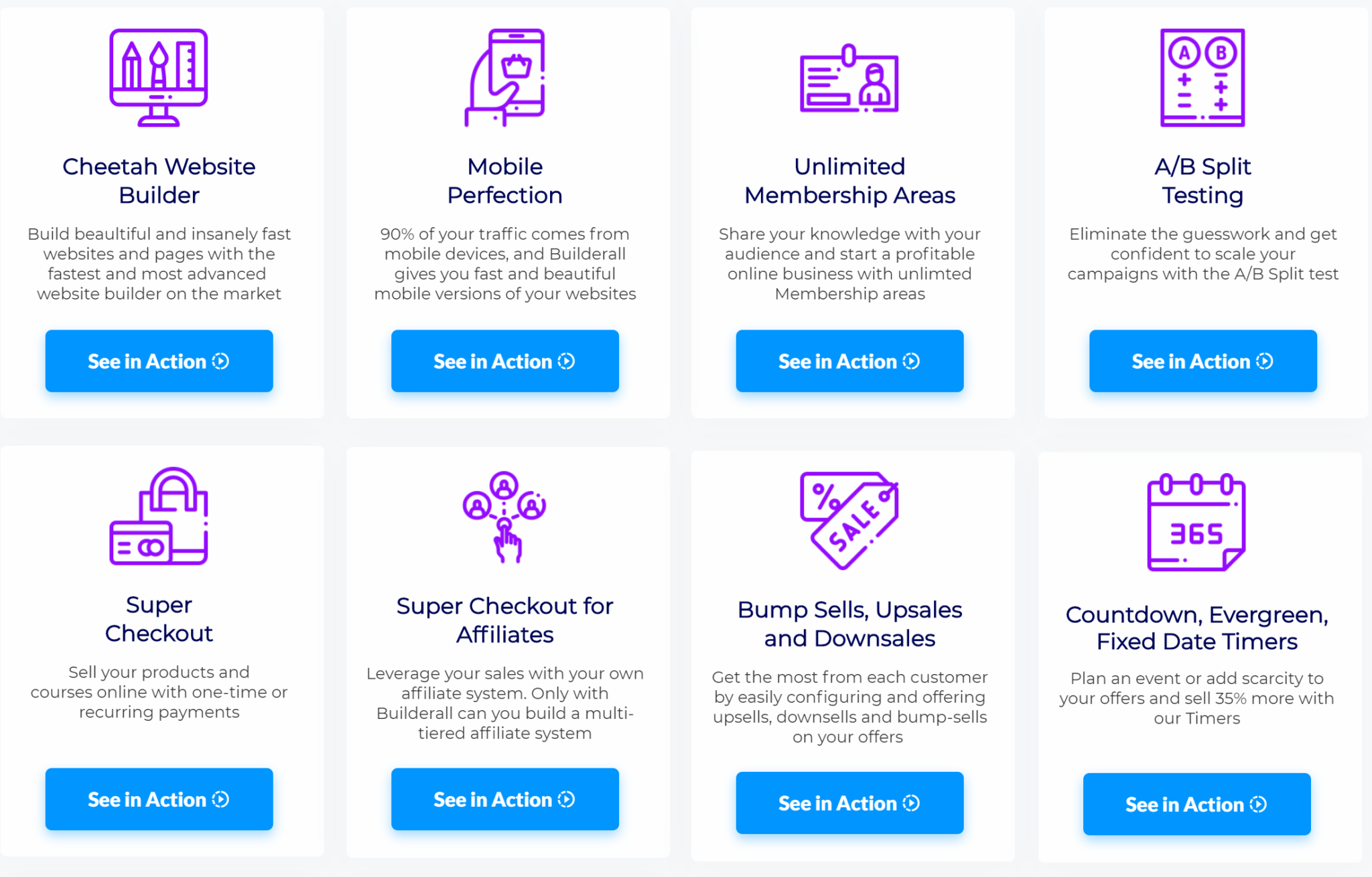Click the 365 calendar timer icon

coord(1196,522)
